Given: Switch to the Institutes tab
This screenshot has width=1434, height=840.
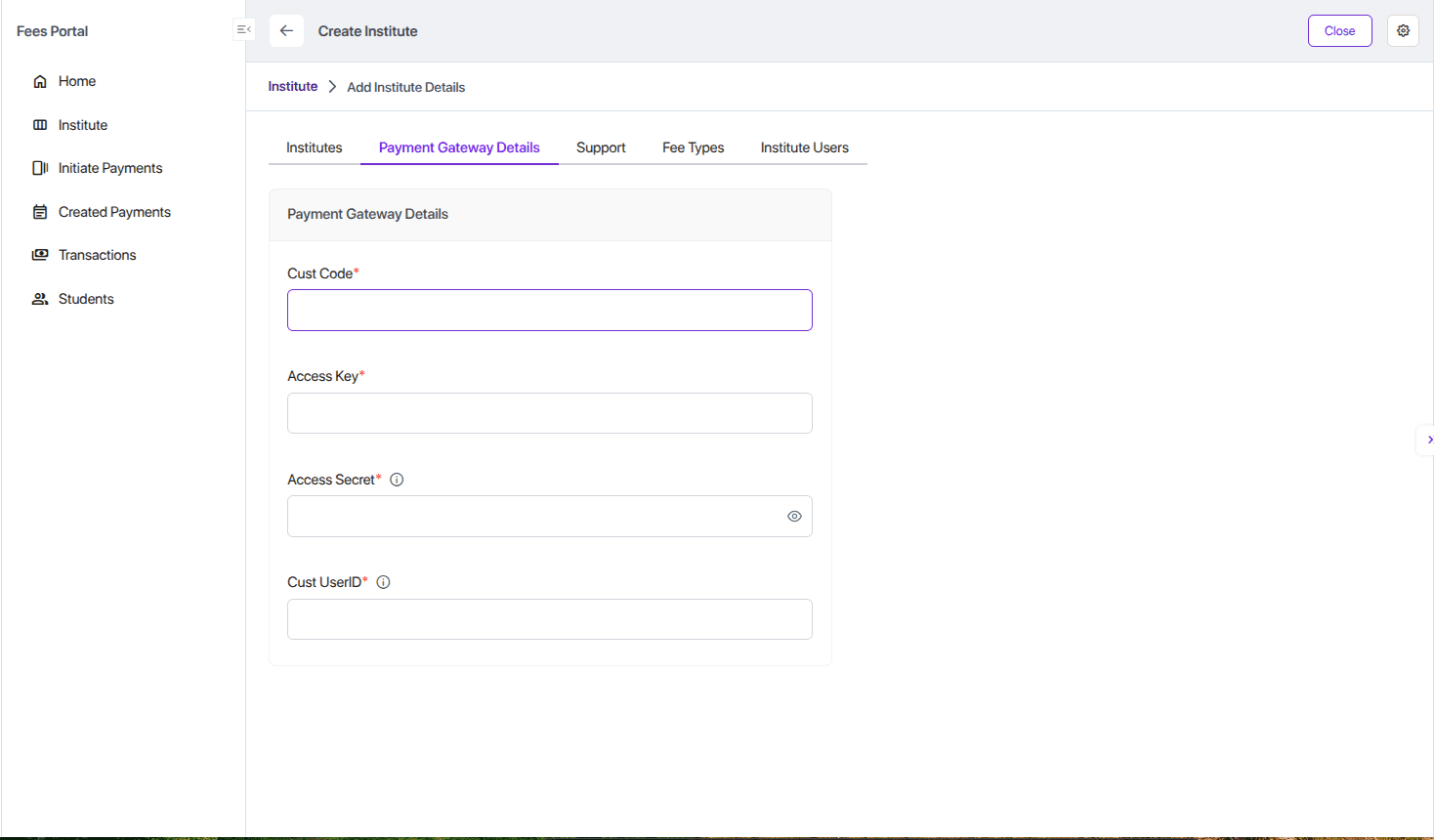Looking at the screenshot, I should (x=315, y=147).
